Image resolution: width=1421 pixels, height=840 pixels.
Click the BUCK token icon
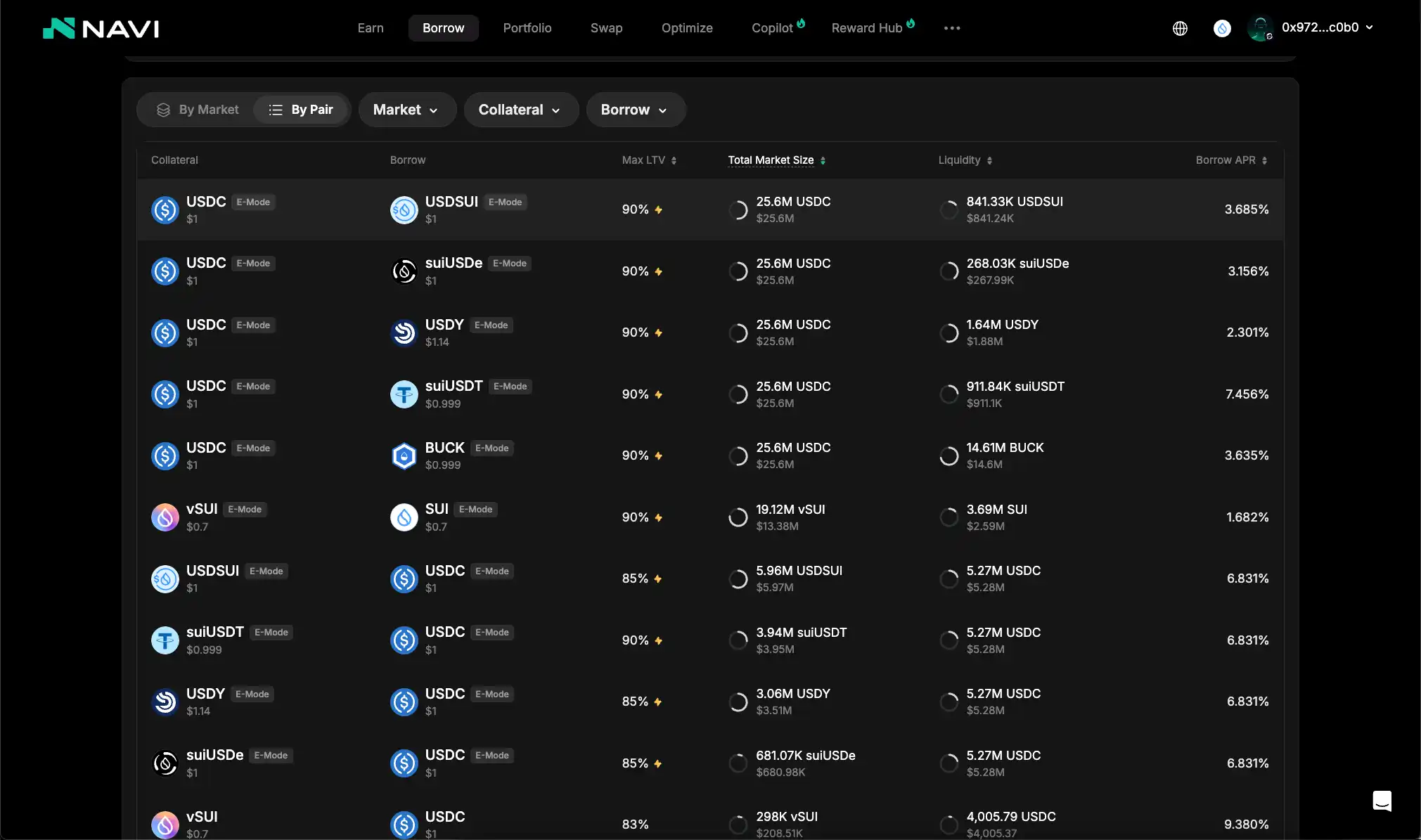point(404,455)
